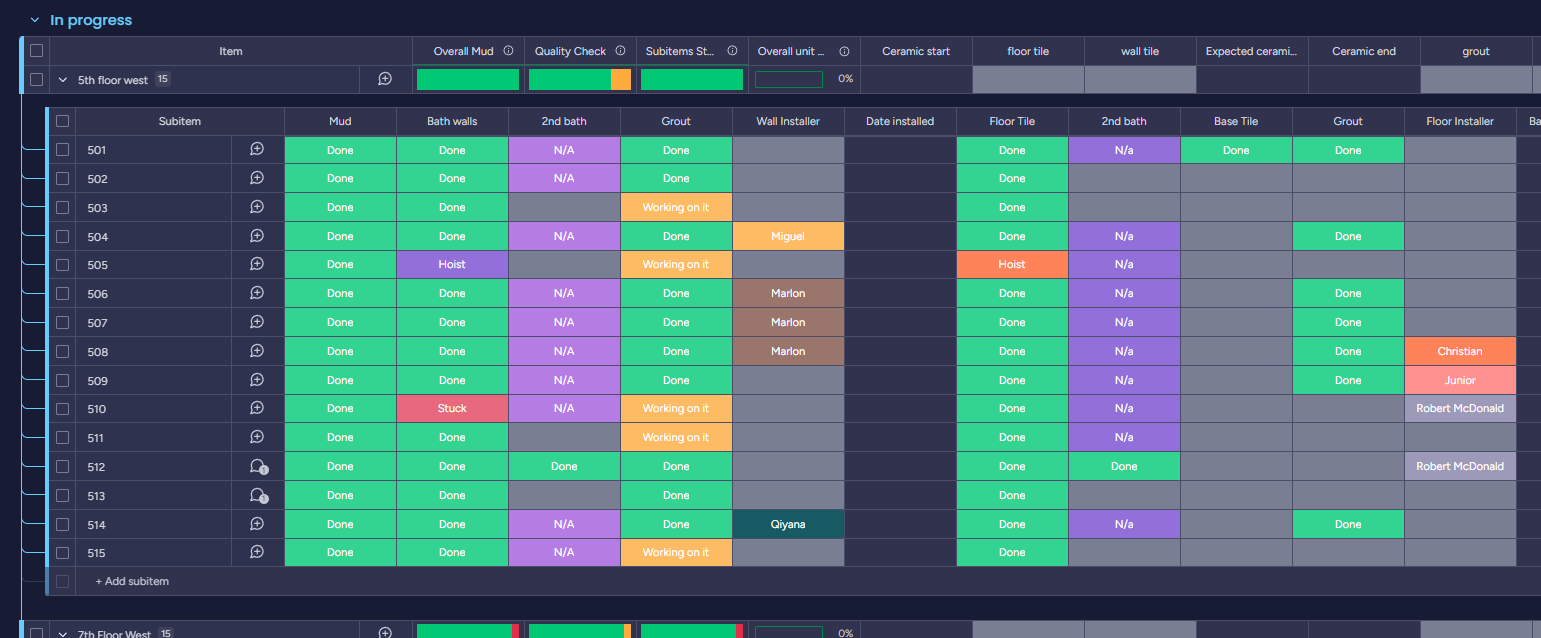1541x638 pixels.
Task: Select checkbox for subitem 504
Action: (x=63, y=237)
